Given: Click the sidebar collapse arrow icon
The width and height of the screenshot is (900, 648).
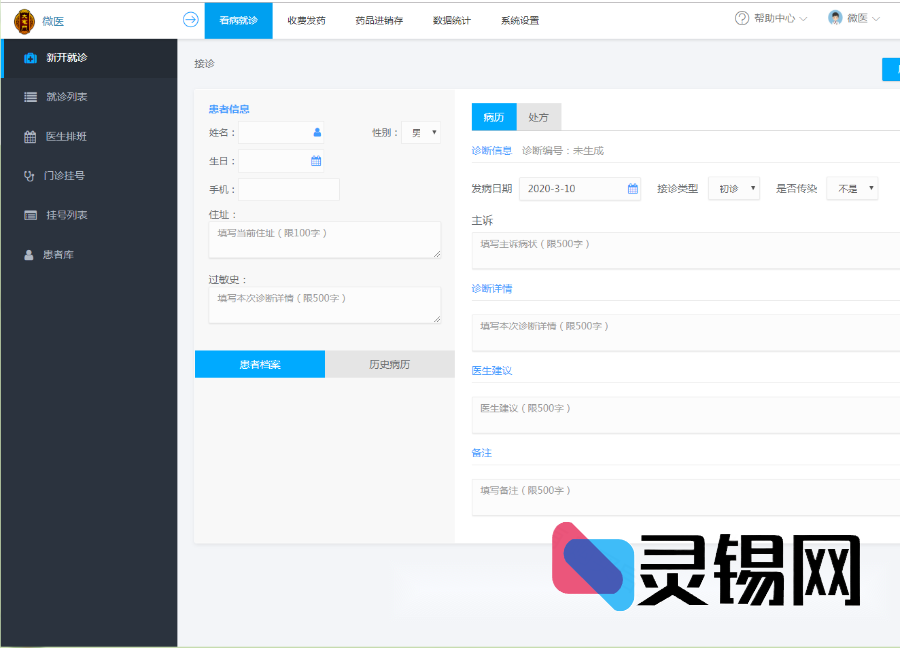Looking at the screenshot, I should tap(191, 19).
